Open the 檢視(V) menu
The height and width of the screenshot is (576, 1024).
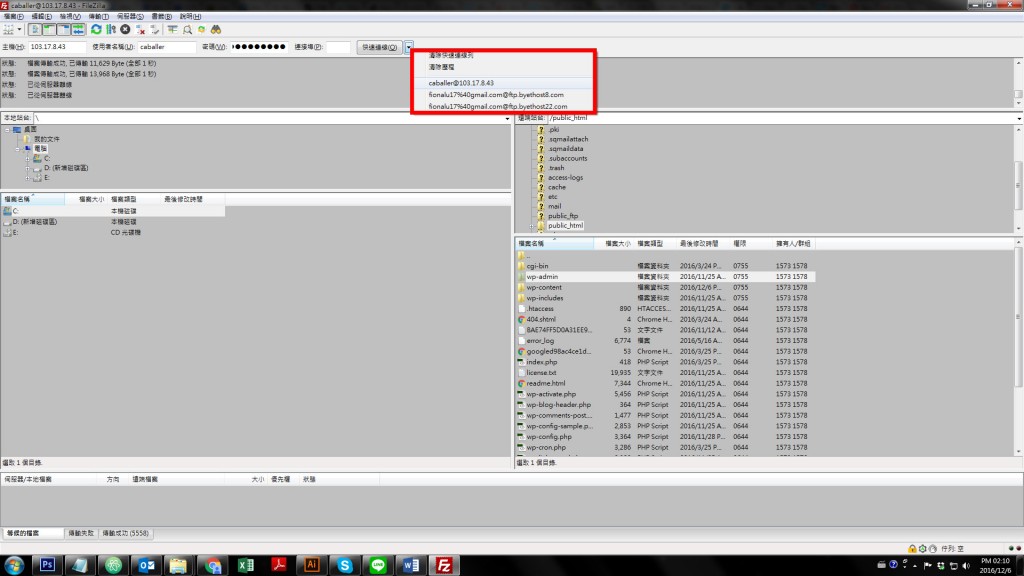[70, 16]
